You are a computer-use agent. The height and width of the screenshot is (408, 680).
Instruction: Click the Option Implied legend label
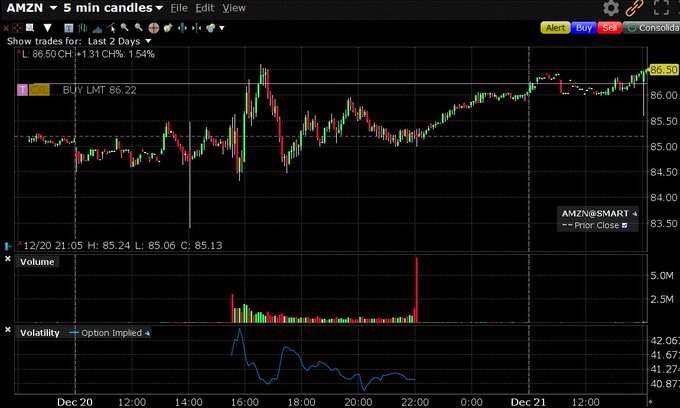[111, 333]
